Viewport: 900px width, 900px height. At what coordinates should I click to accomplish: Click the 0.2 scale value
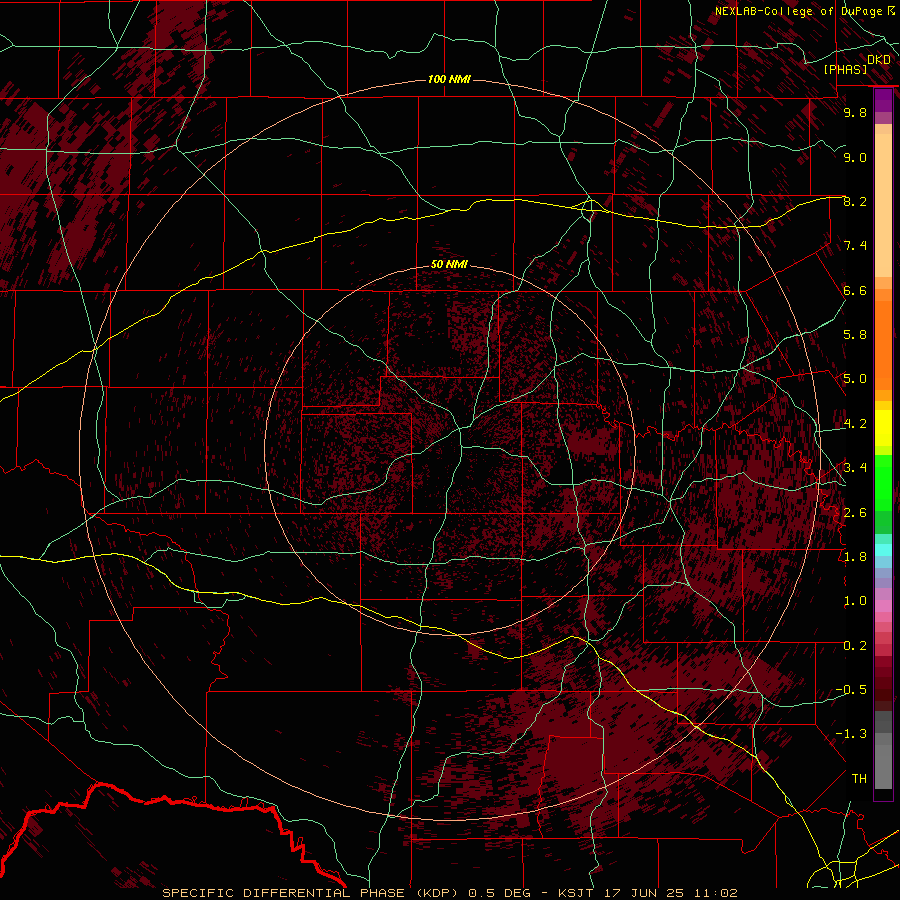coord(855,646)
